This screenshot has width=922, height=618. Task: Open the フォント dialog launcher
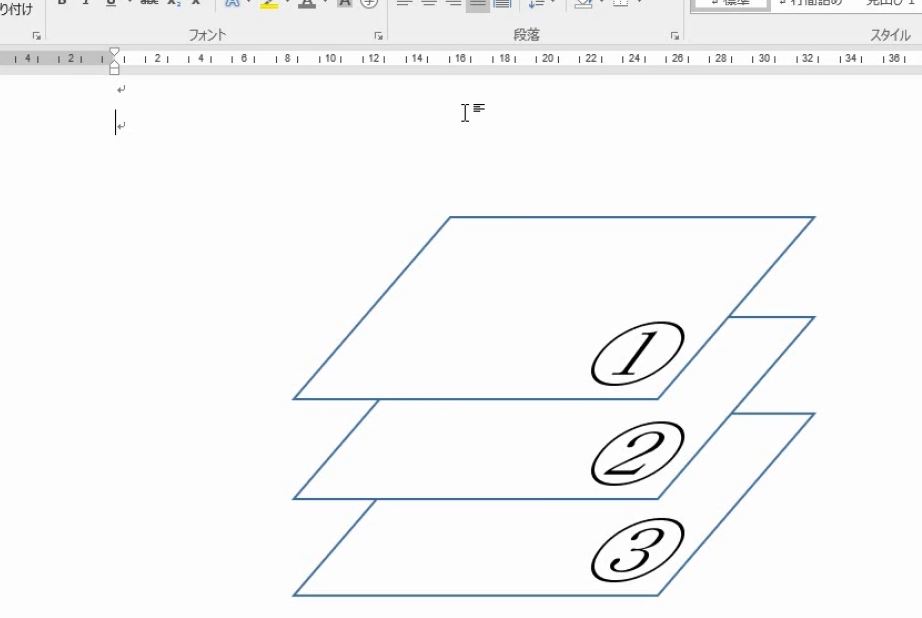tap(378, 36)
